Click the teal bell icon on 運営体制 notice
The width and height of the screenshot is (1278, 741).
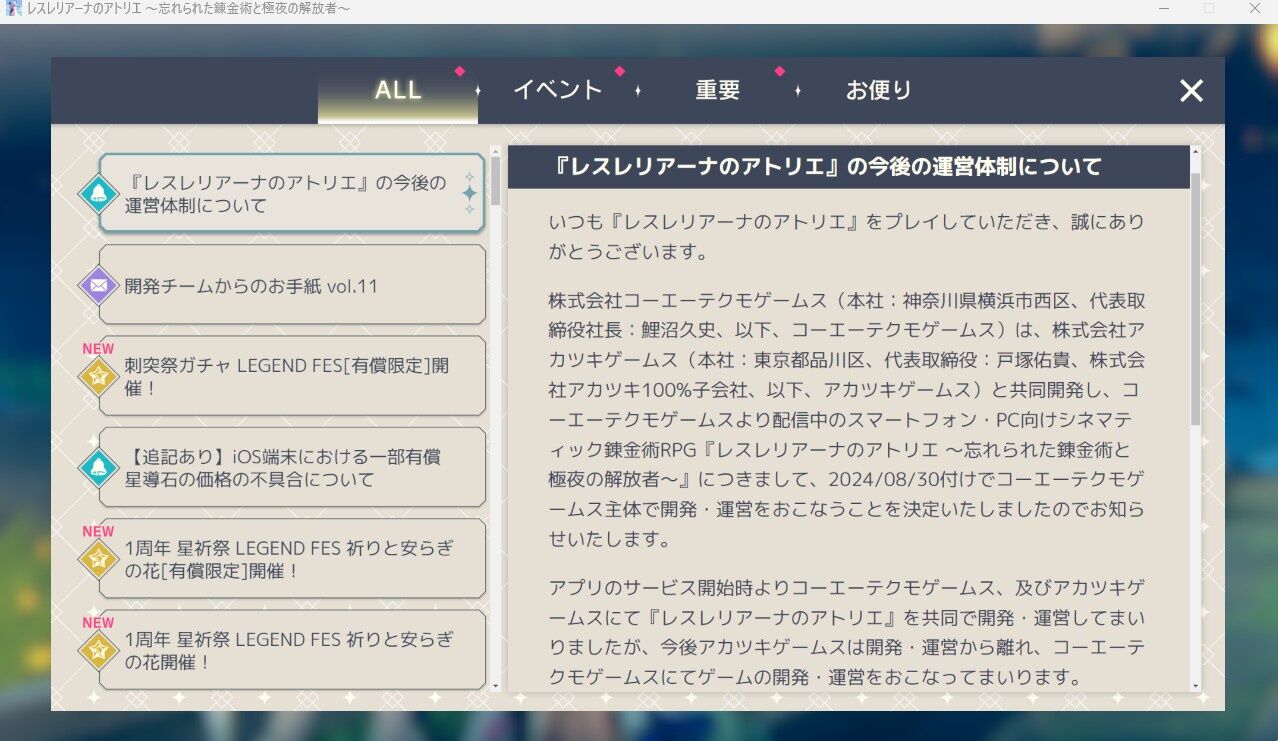coord(99,194)
